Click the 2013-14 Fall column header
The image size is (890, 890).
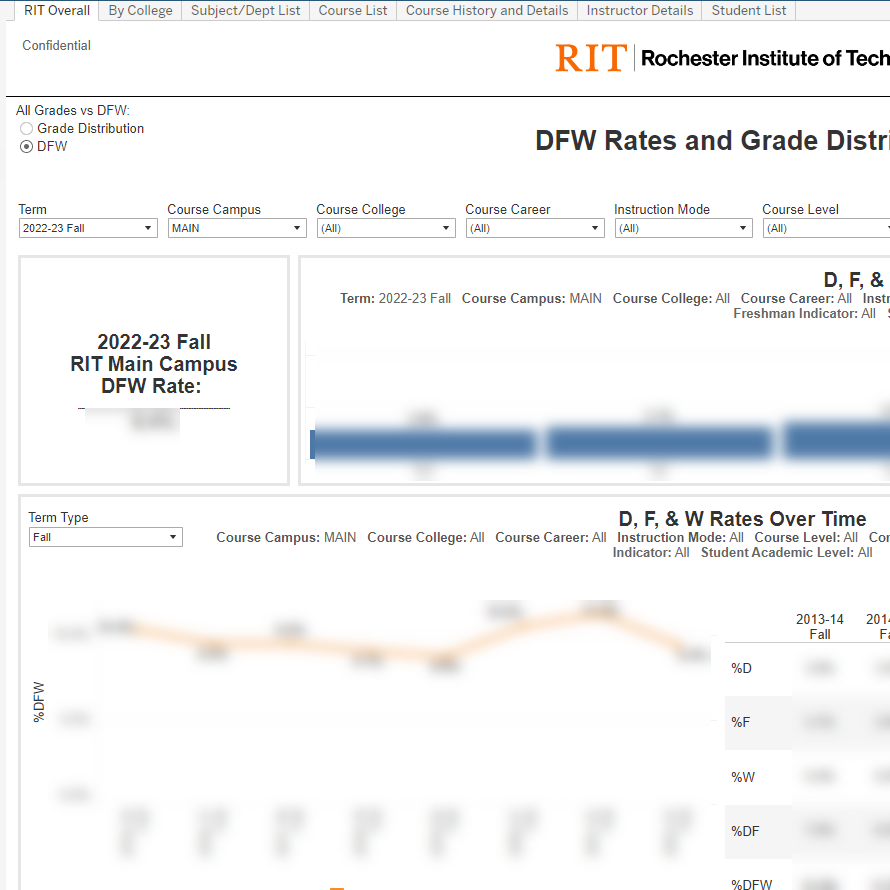[x=819, y=627]
